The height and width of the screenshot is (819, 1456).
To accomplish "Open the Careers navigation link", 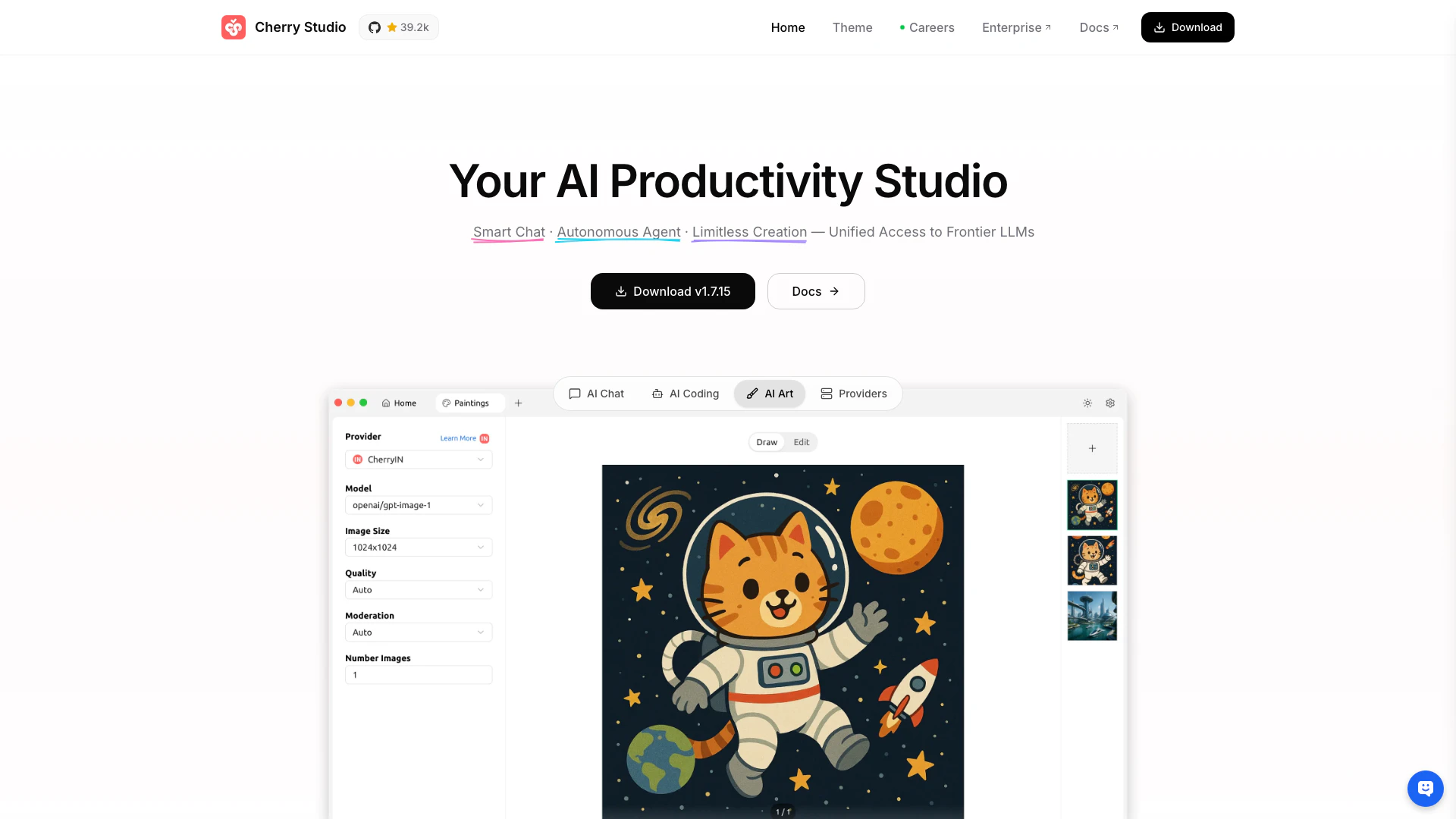I will coord(927,27).
